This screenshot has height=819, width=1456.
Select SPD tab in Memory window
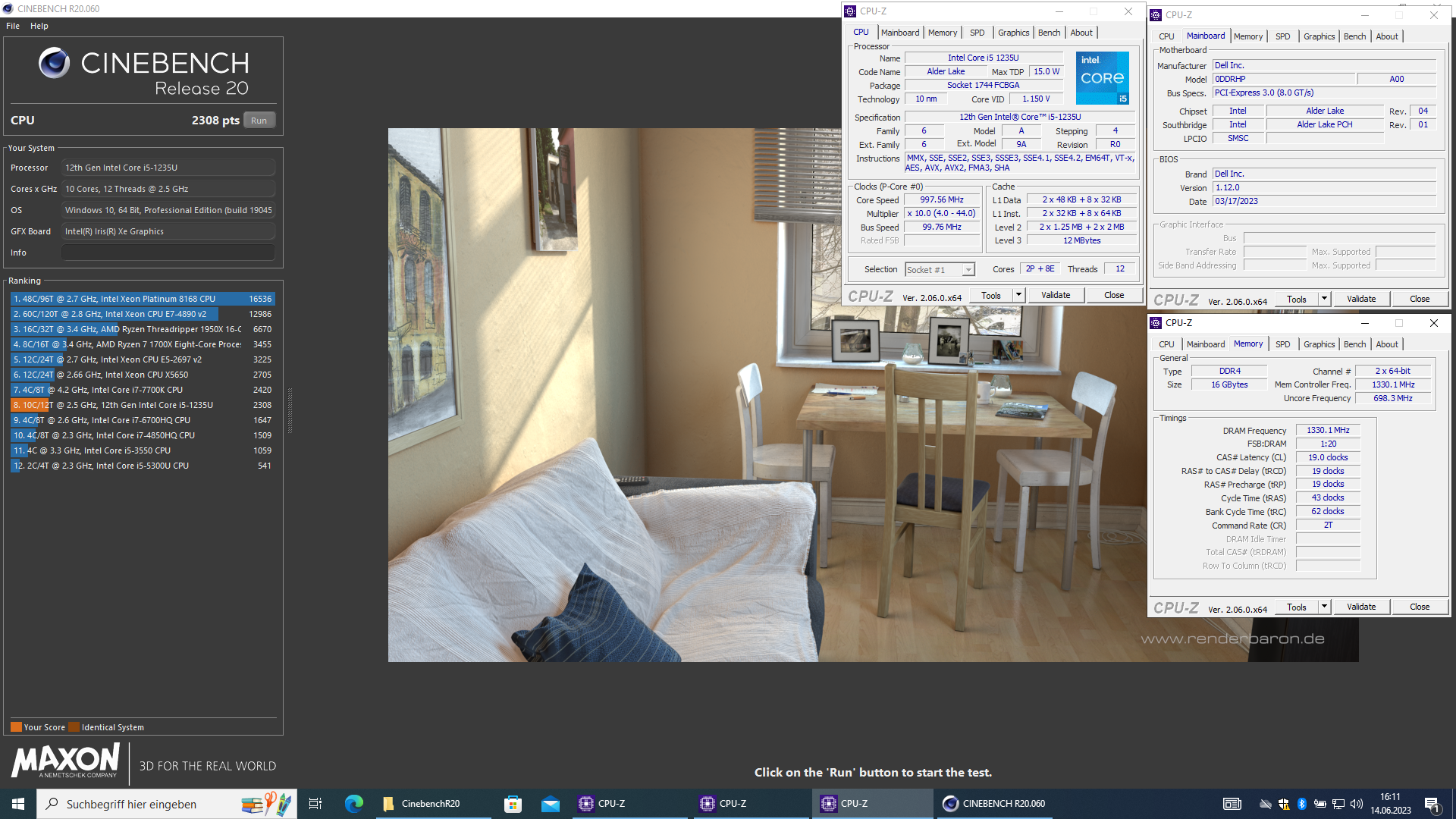pyautogui.click(x=1283, y=344)
